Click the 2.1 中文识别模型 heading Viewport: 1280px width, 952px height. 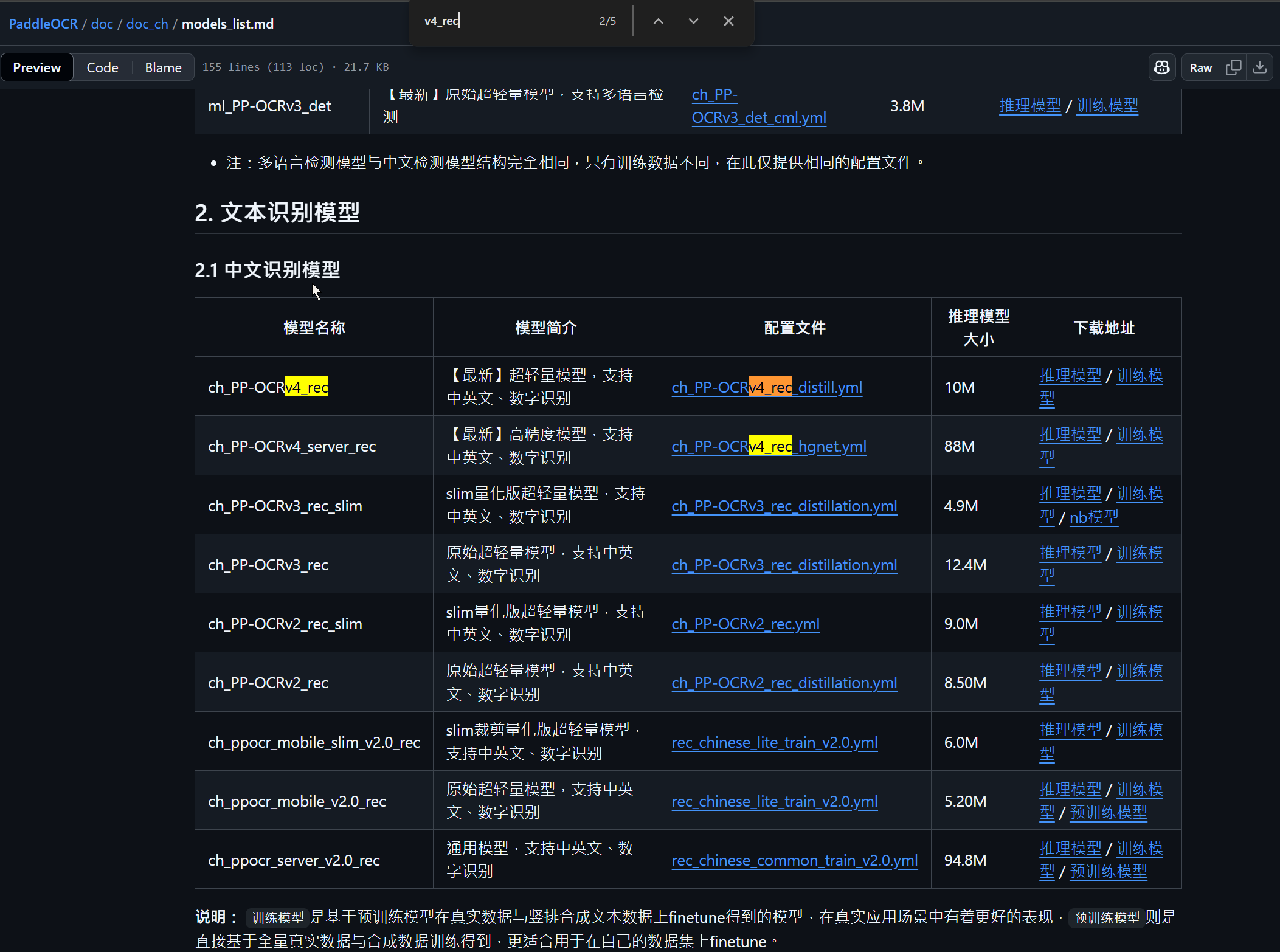pos(267,270)
